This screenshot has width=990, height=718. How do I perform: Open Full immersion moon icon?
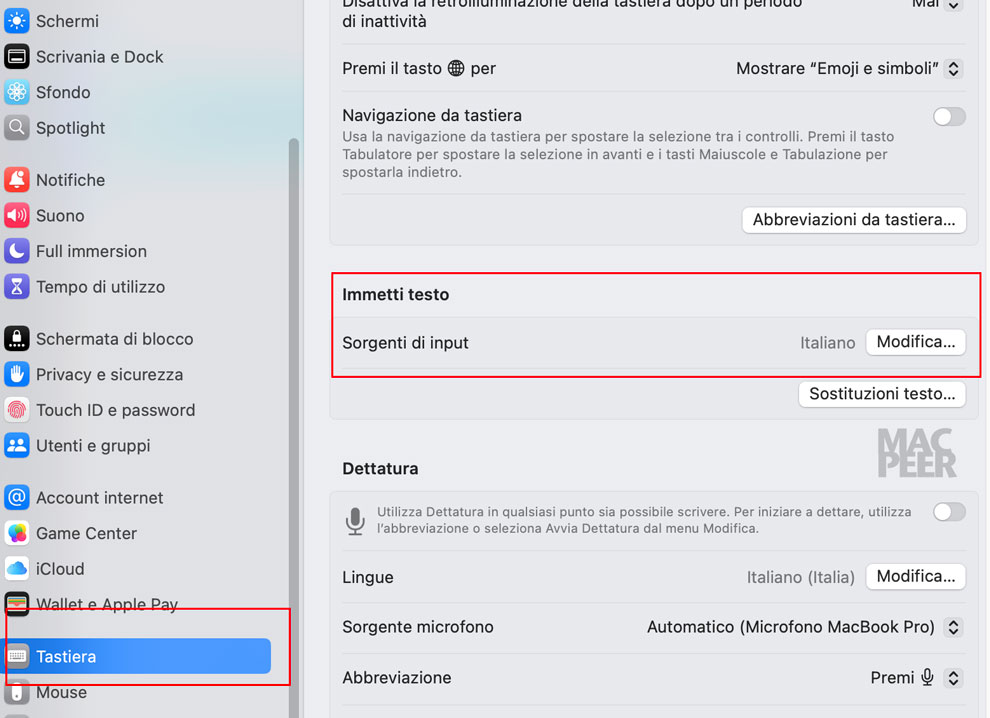(16, 251)
